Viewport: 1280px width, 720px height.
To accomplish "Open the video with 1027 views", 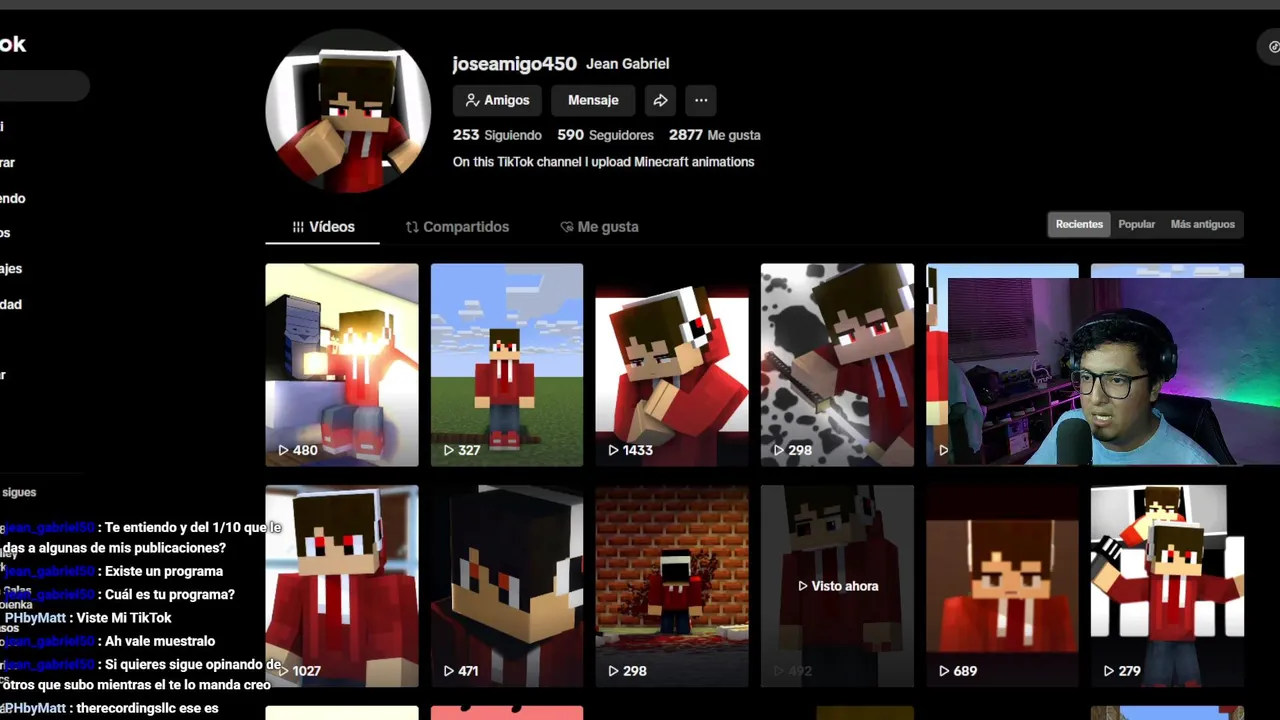I will (342, 586).
